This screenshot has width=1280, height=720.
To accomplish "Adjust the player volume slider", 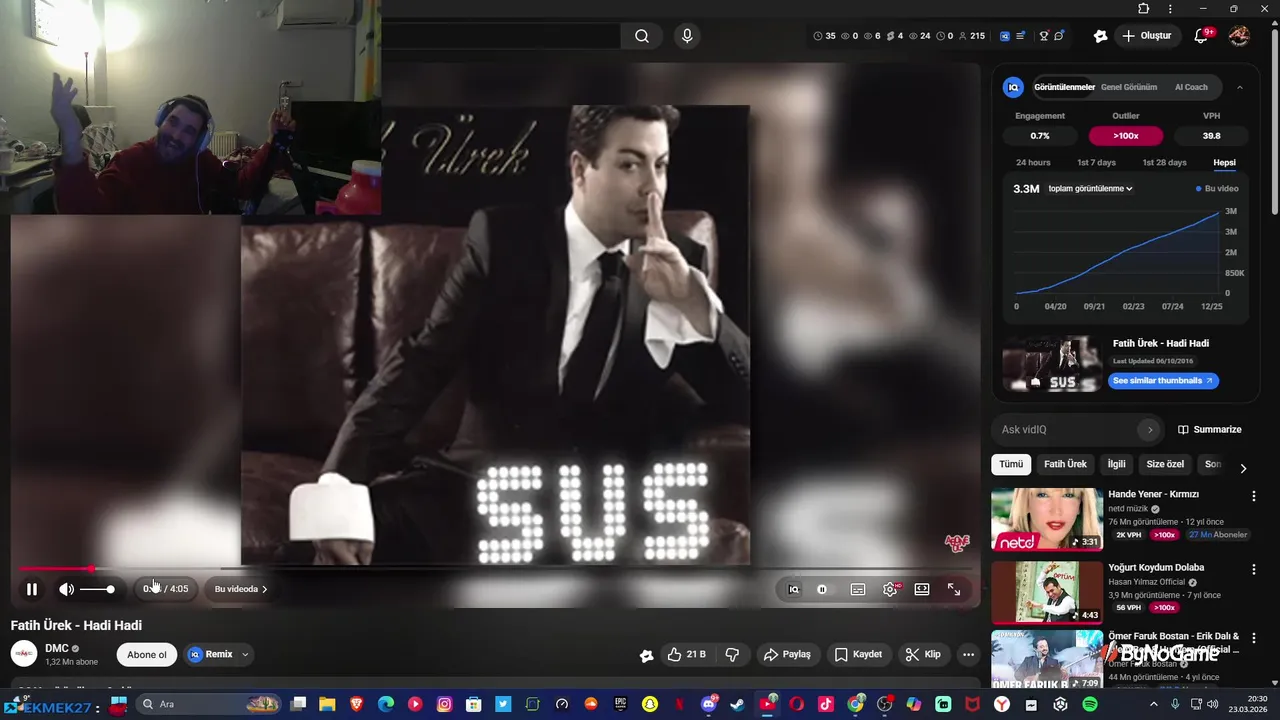I will click(97, 589).
